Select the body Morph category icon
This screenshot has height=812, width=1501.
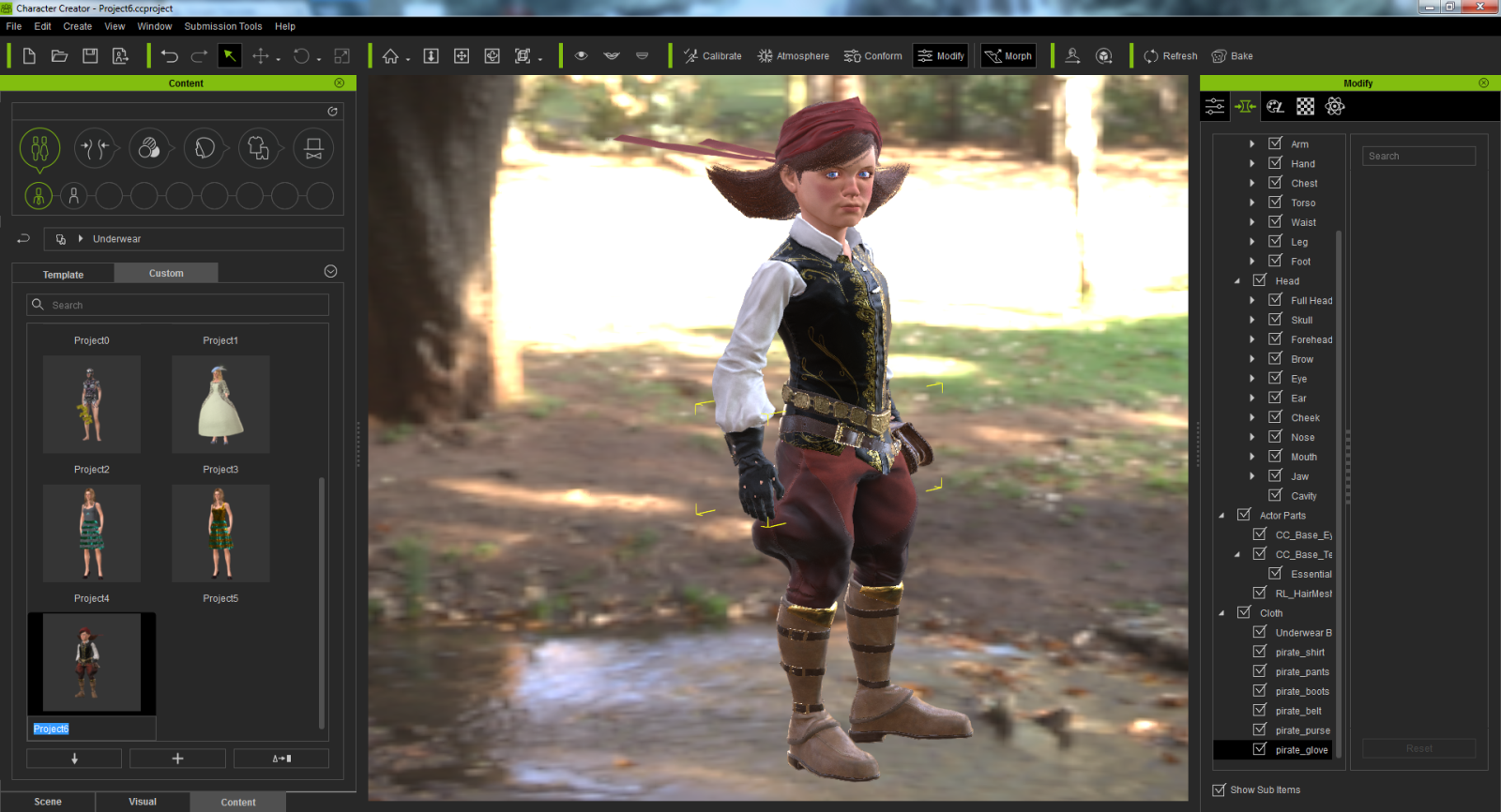pyautogui.click(x=95, y=148)
